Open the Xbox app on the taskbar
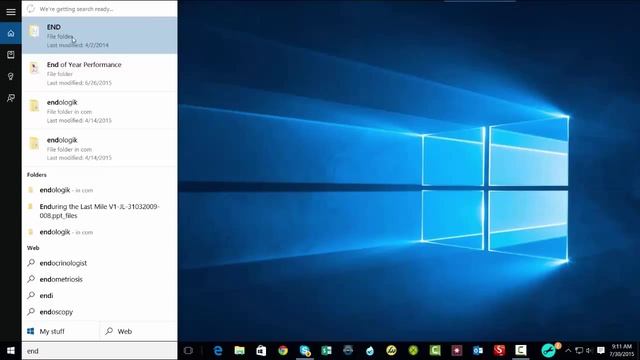The height and width of the screenshot is (360, 640). pyautogui.click(x=413, y=351)
